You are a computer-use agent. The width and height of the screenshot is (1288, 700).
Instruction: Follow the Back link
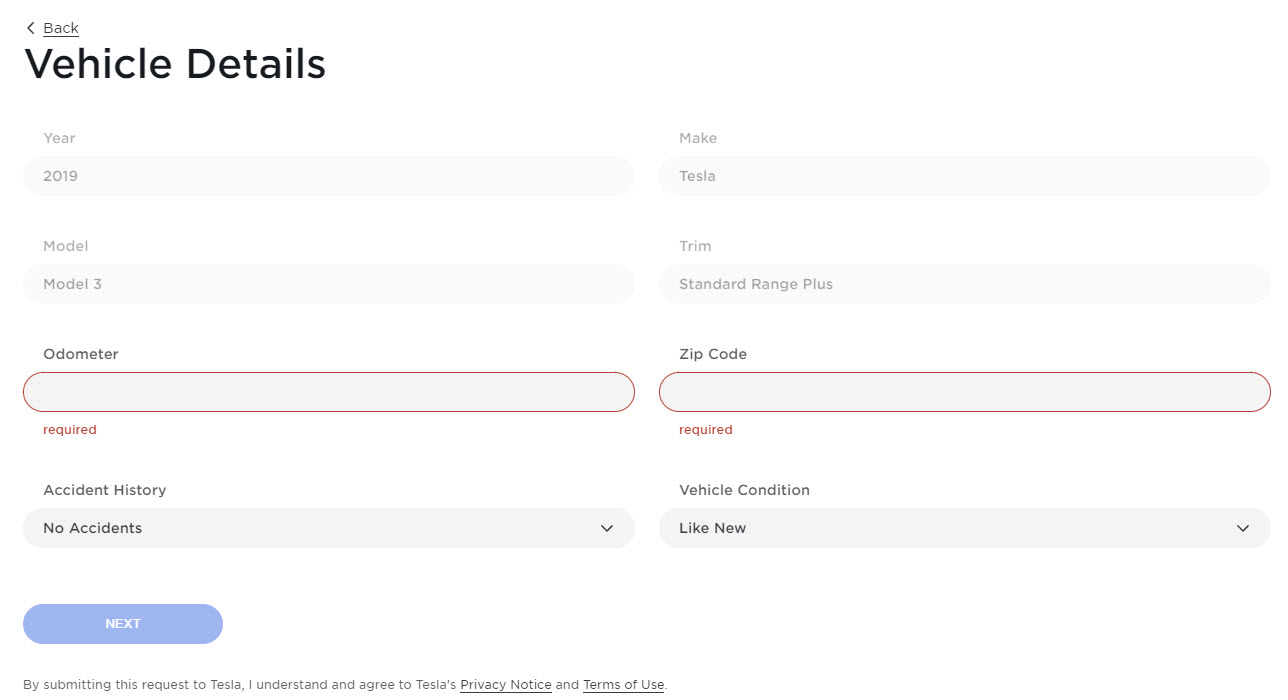pos(61,28)
